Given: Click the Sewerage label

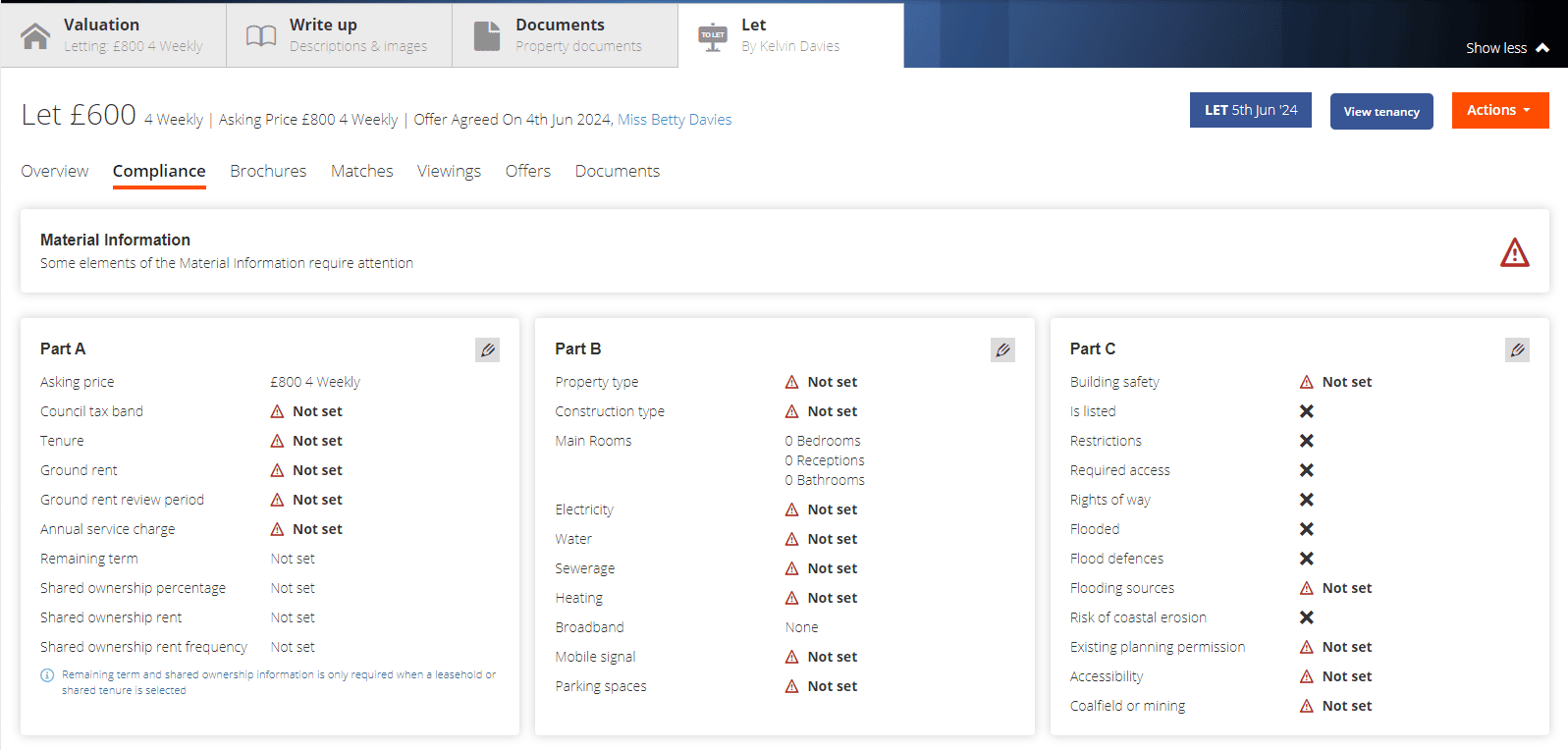Looking at the screenshot, I should click(585, 568).
